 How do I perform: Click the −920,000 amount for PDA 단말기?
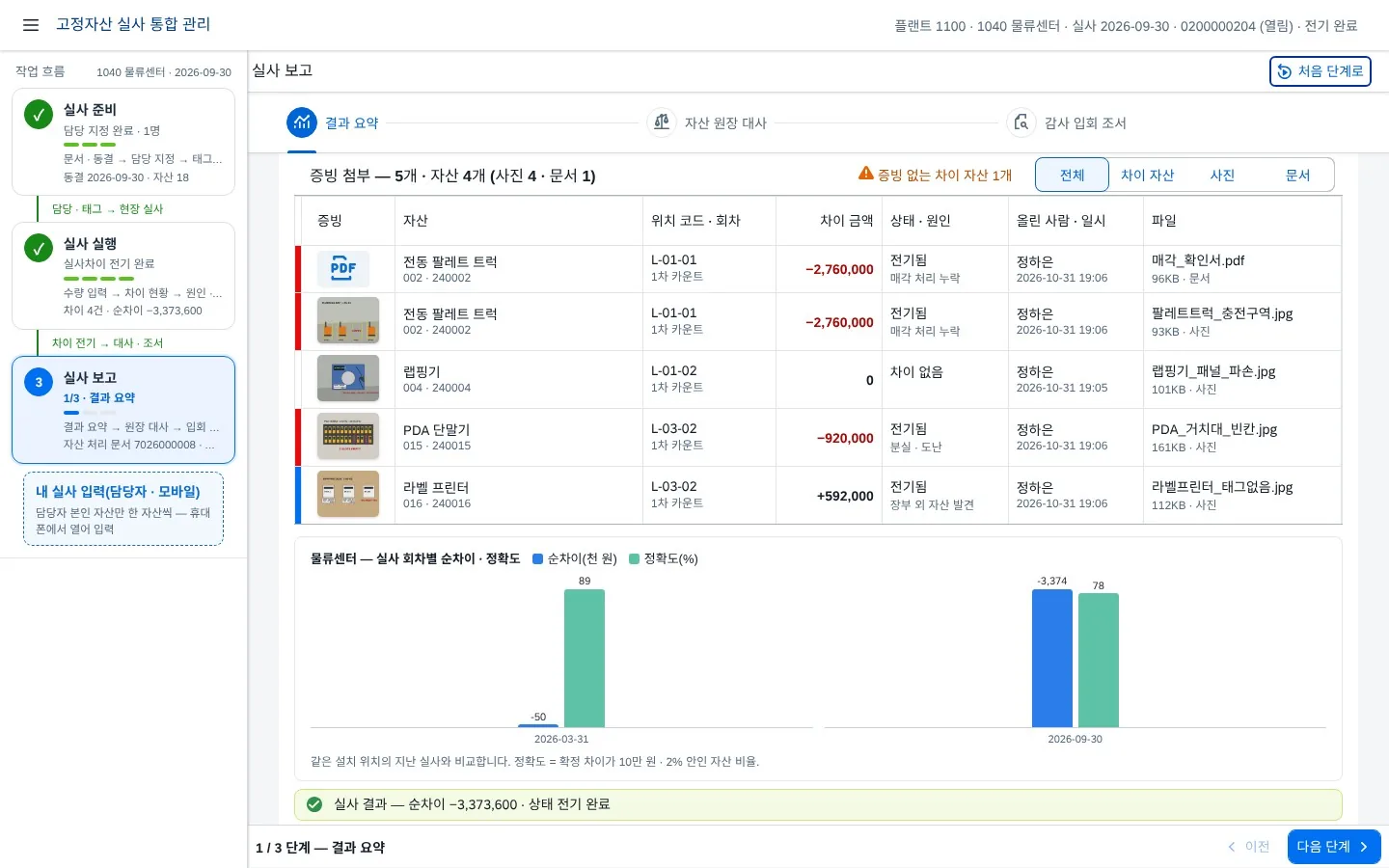pos(845,438)
